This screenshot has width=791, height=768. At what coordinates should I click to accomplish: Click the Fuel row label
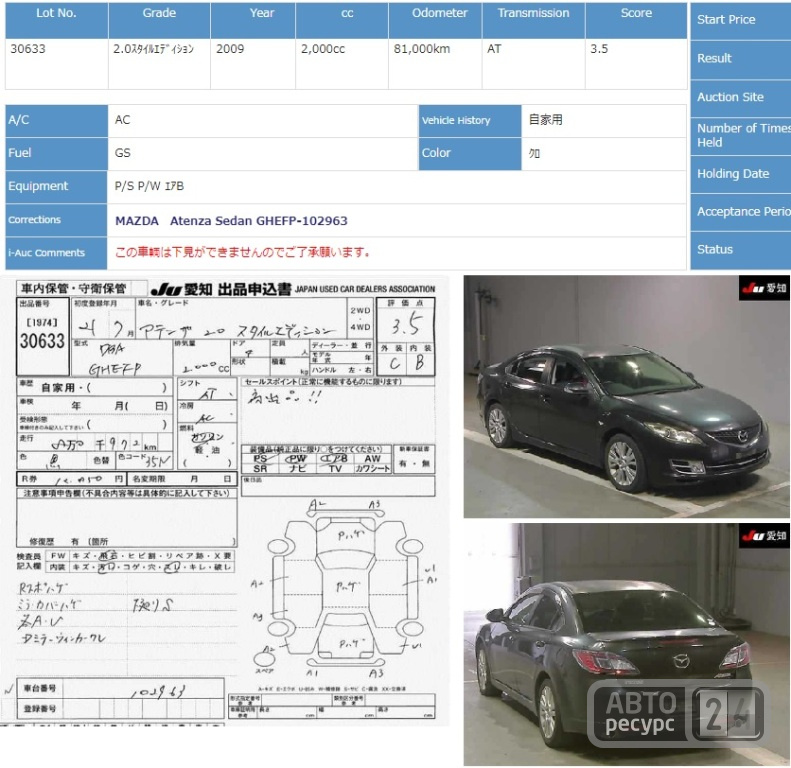coord(56,153)
